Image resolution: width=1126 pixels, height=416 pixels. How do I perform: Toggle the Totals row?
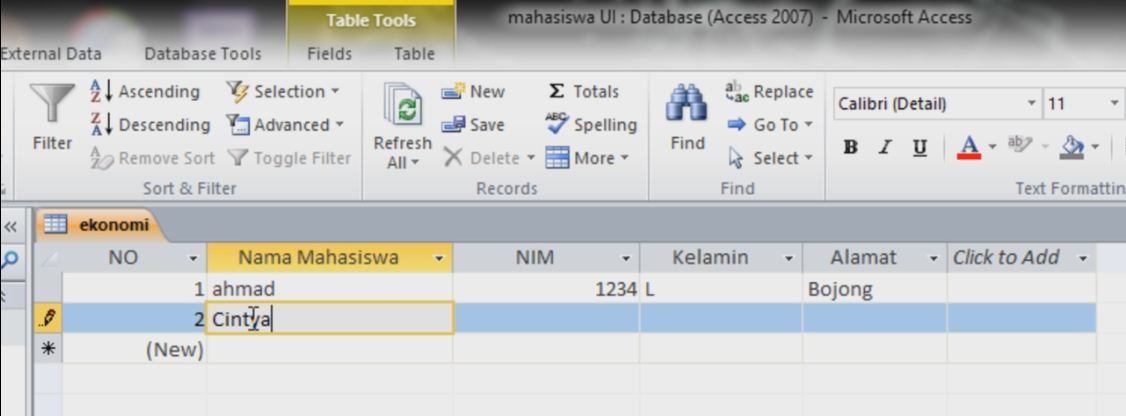[x=582, y=92]
